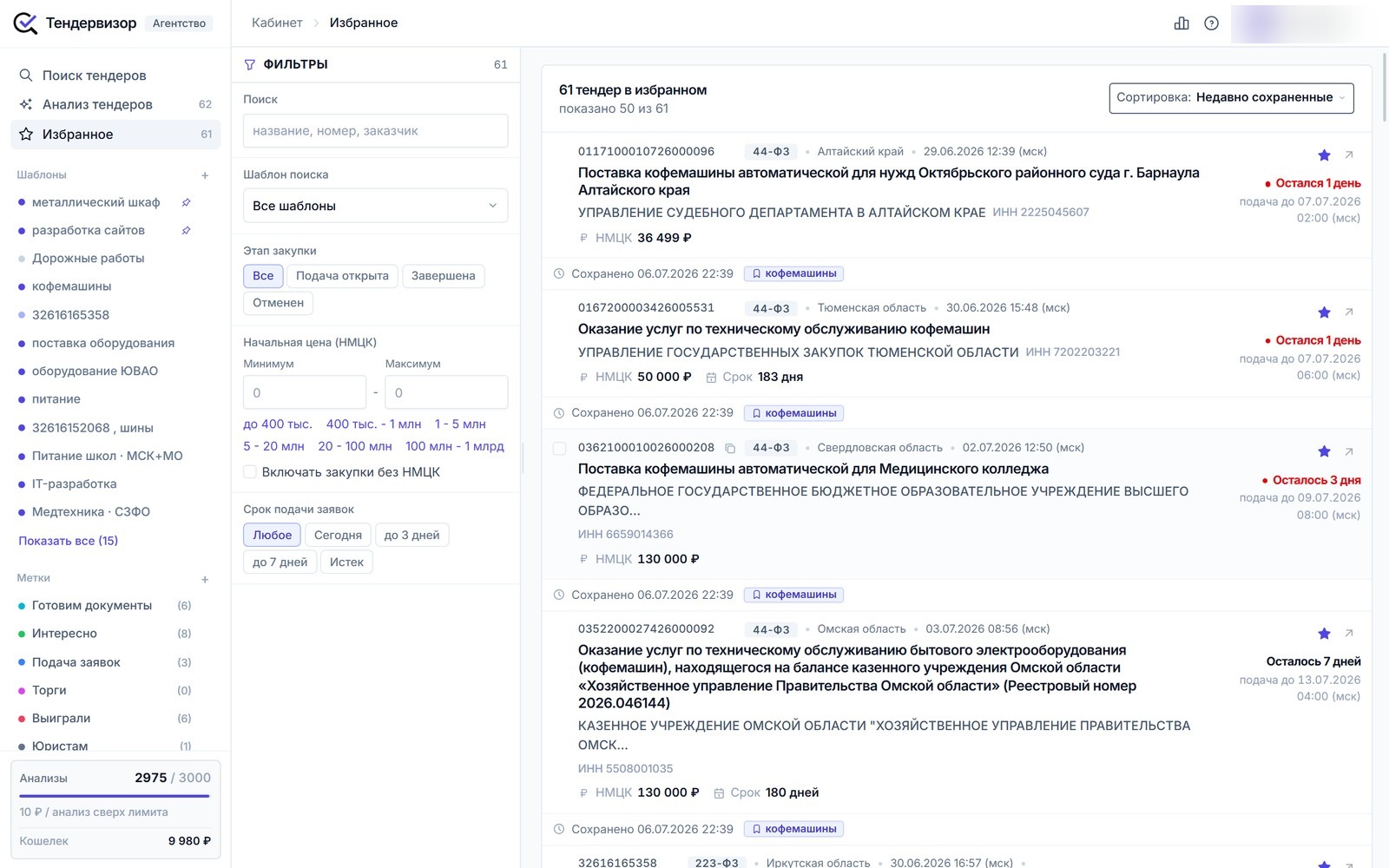Screen dimensions: 1389x868
Task: Focus the Минимум price field
Action: coord(305,392)
